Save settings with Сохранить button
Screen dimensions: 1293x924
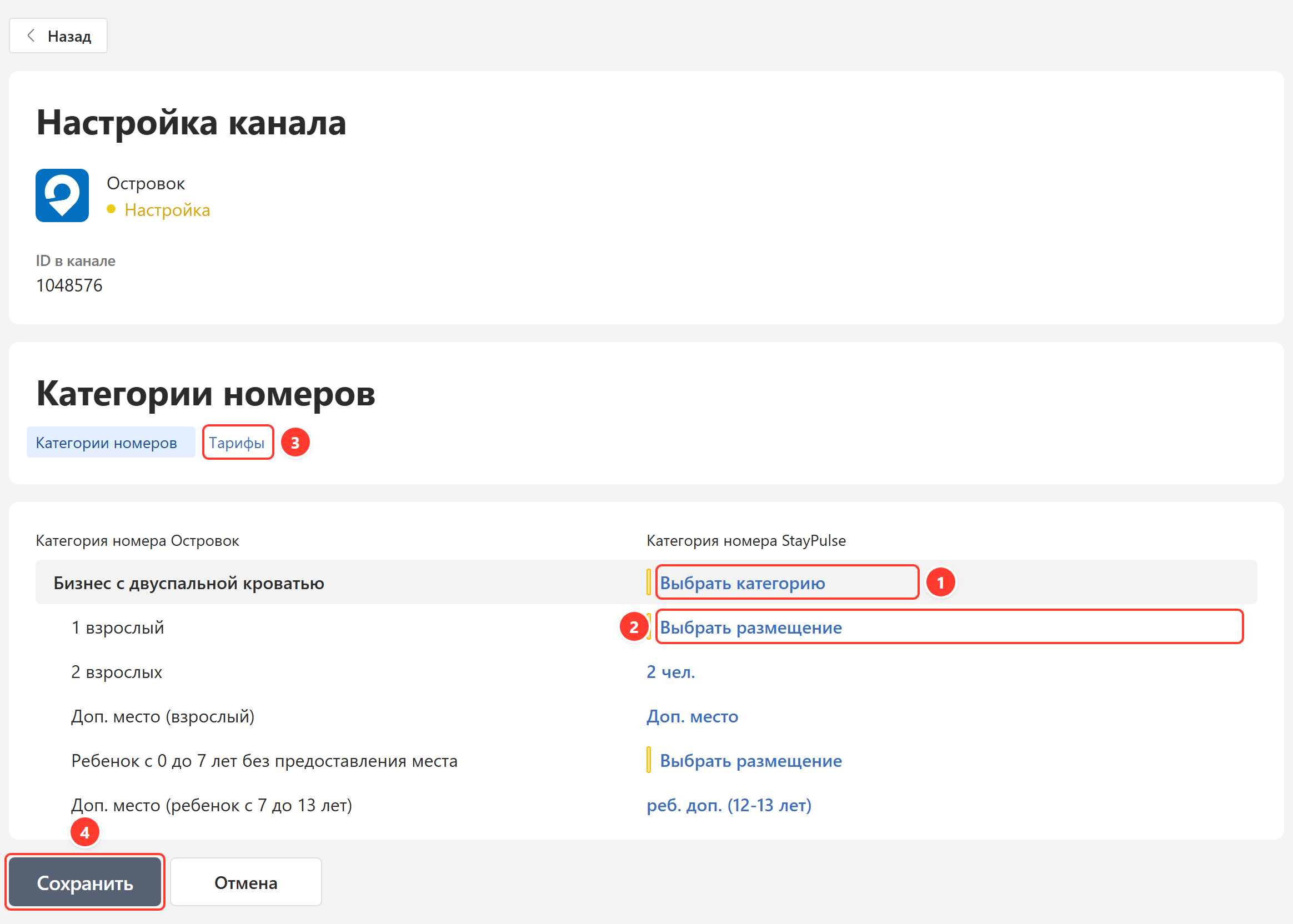pyautogui.click(x=85, y=882)
